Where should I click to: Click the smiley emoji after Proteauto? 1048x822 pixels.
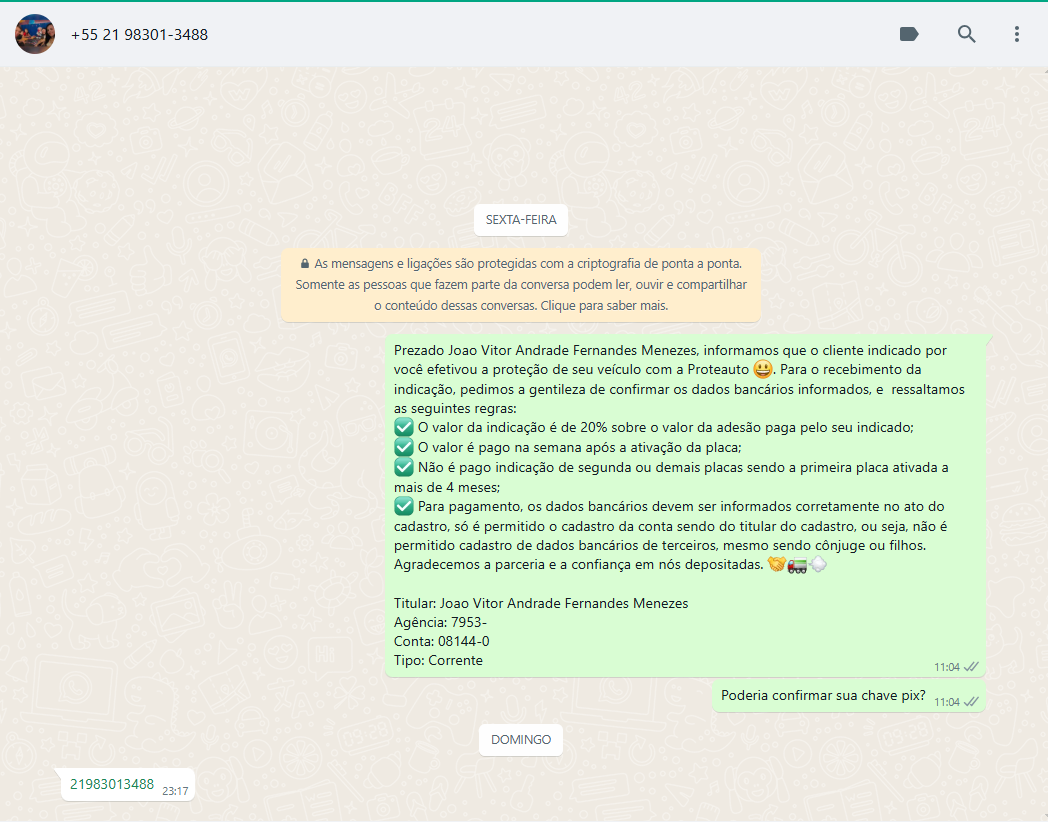pos(762,369)
